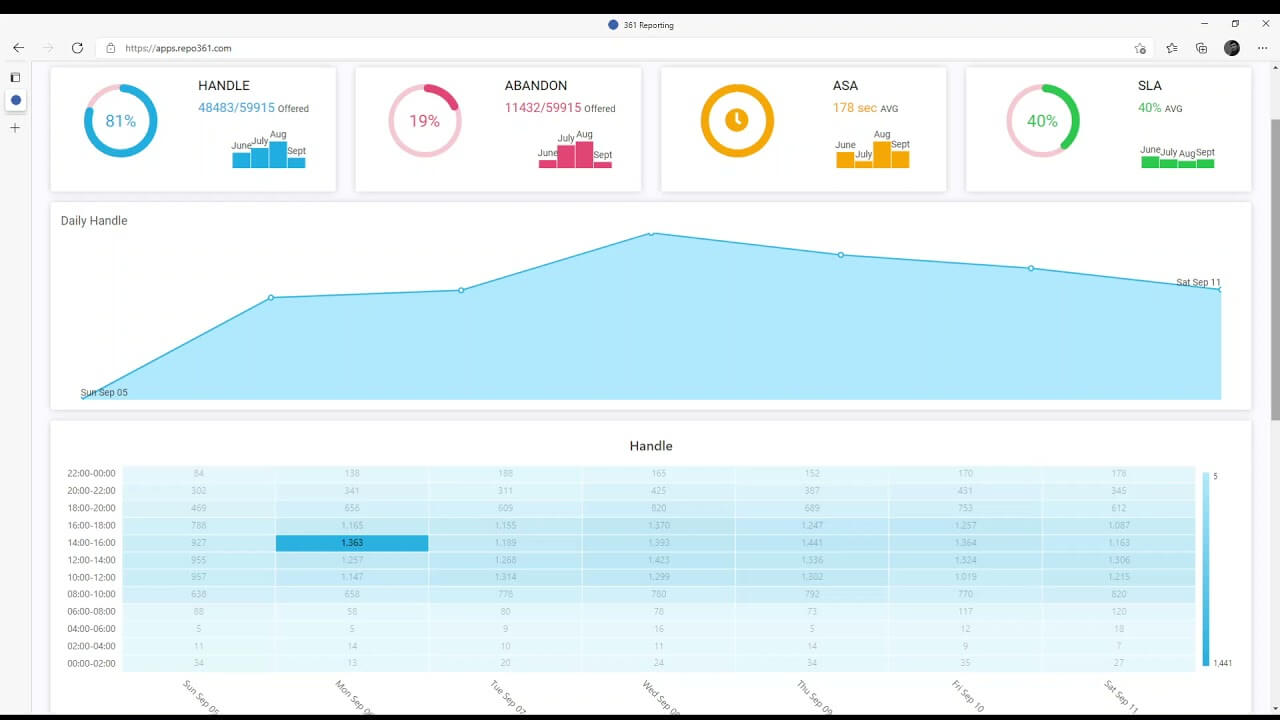Open the favorites list icon

[1172, 48]
